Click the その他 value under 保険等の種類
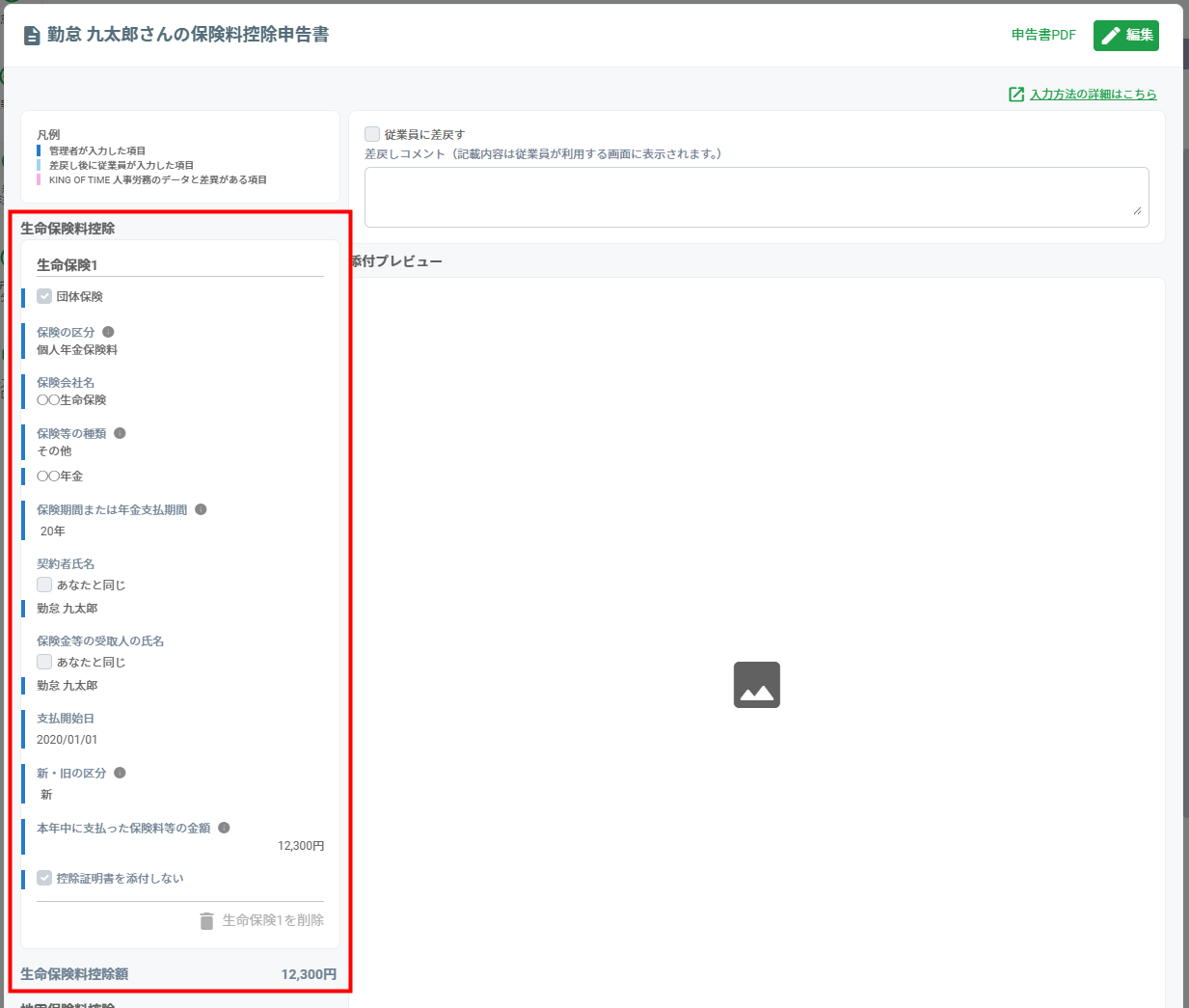This screenshot has height=1008, width=1189. pyautogui.click(x=54, y=451)
